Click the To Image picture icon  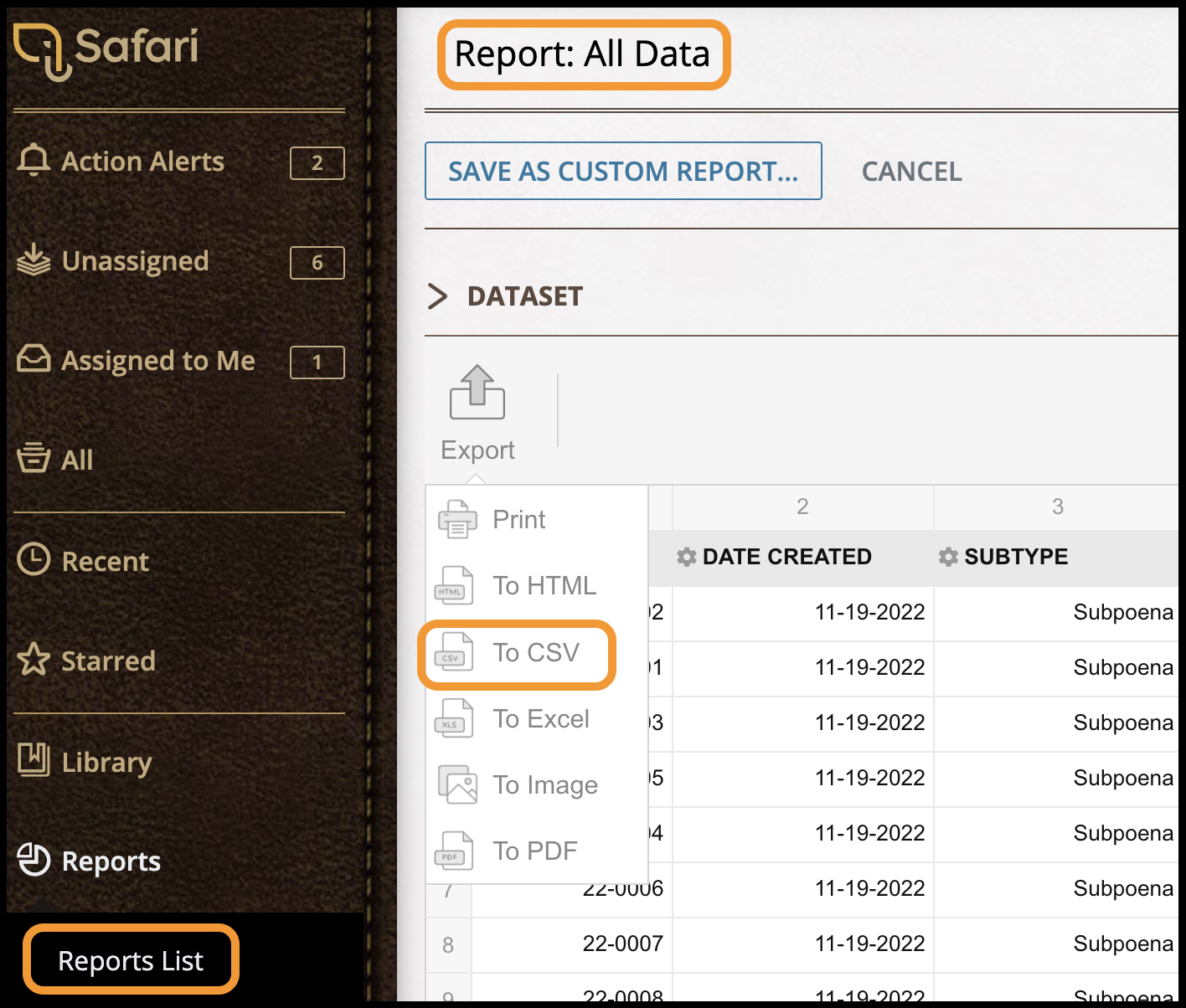pyautogui.click(x=456, y=784)
